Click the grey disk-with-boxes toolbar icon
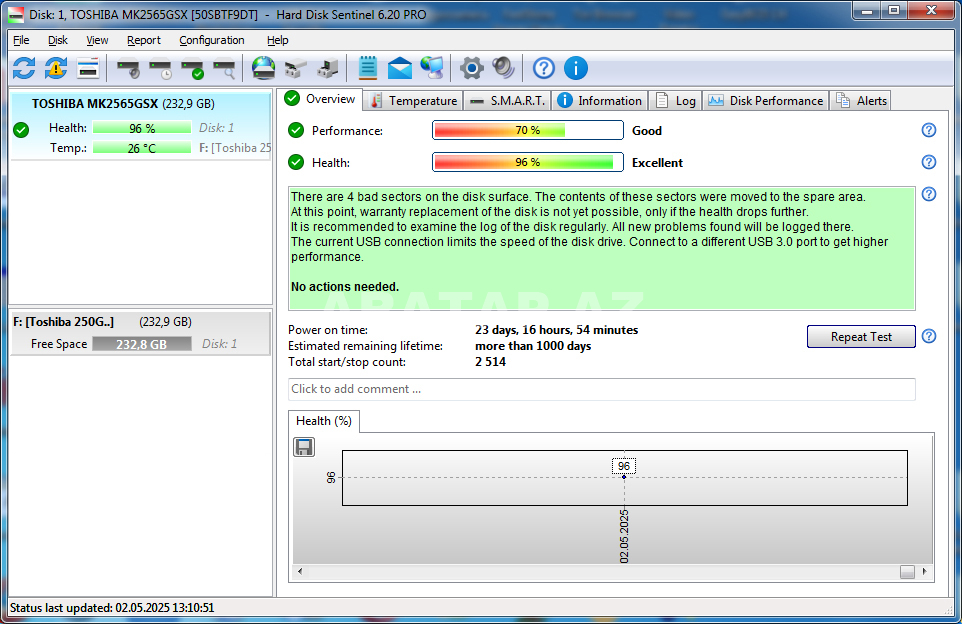This screenshot has width=962, height=624. pos(296,68)
